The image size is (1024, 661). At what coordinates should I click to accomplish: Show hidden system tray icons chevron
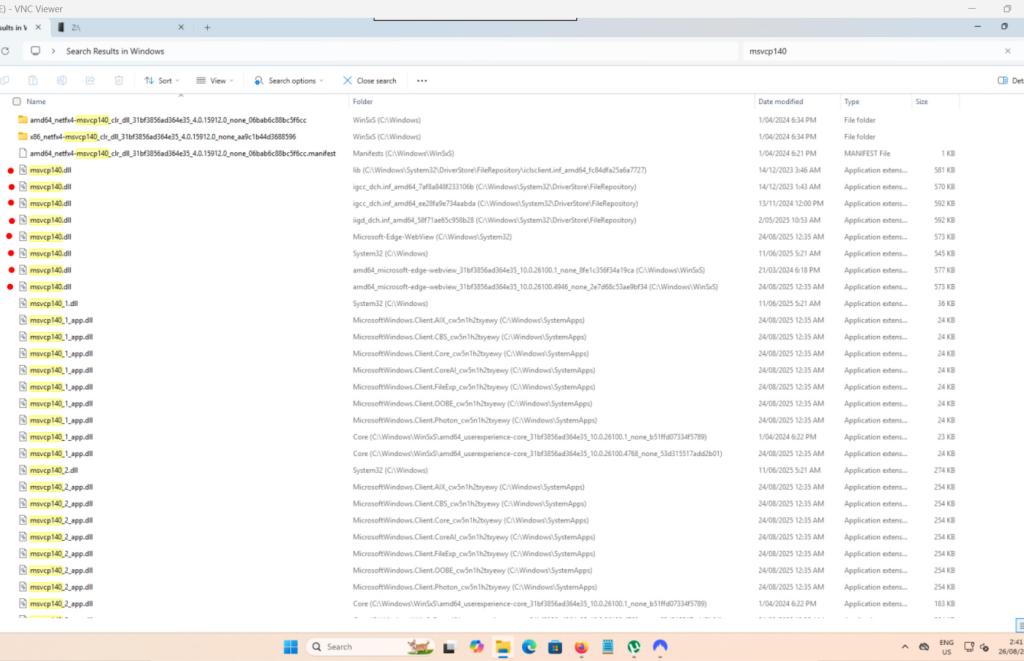pyautogui.click(x=905, y=647)
